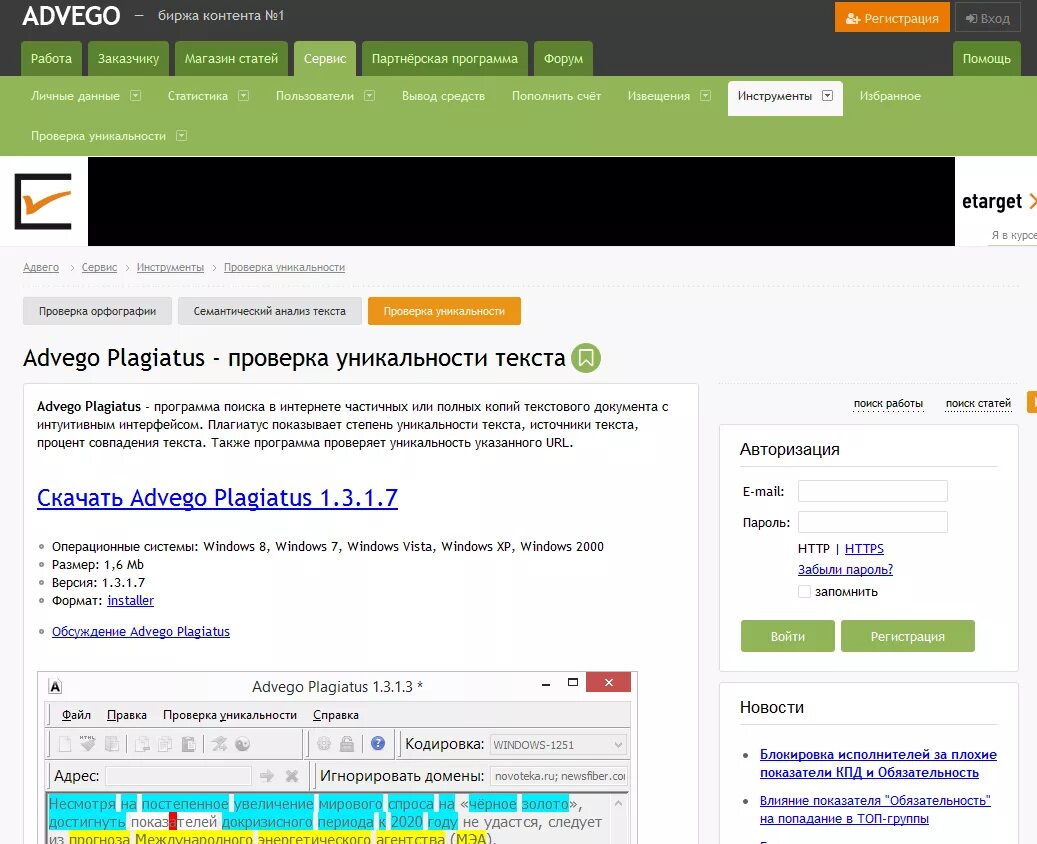Click the поиск работы link
The image size is (1037, 844).
888,403
